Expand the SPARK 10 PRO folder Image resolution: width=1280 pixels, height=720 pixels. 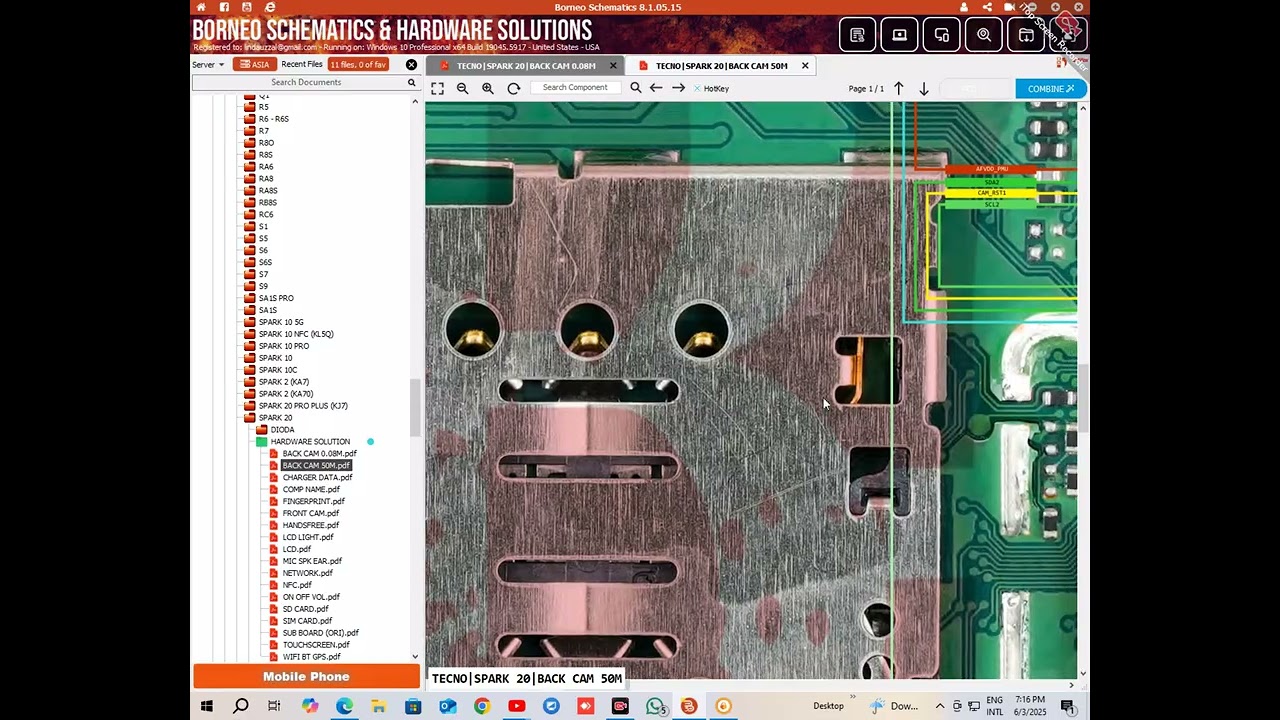point(250,345)
